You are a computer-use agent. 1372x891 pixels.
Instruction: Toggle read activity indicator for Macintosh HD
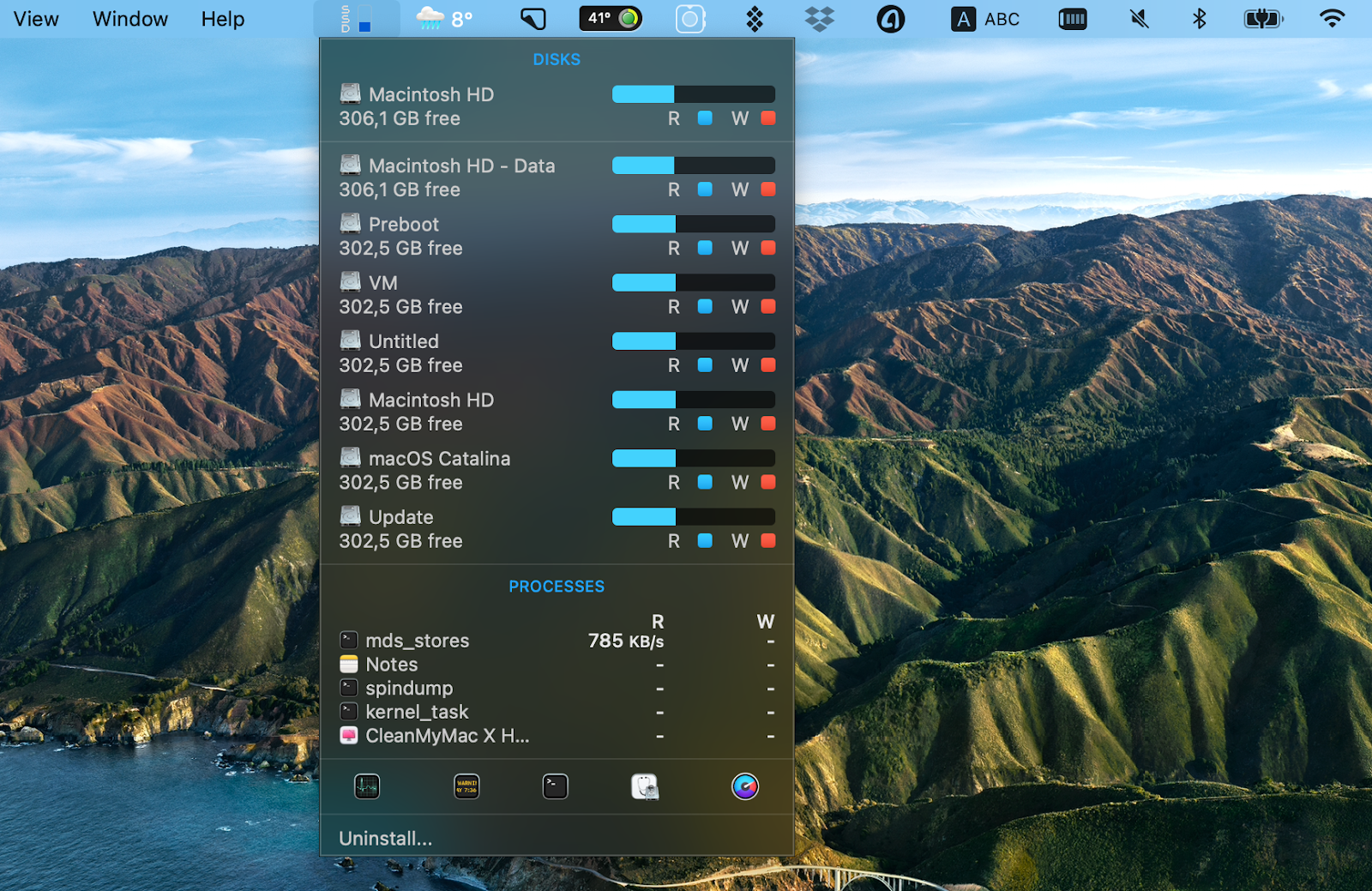pyautogui.click(x=705, y=118)
